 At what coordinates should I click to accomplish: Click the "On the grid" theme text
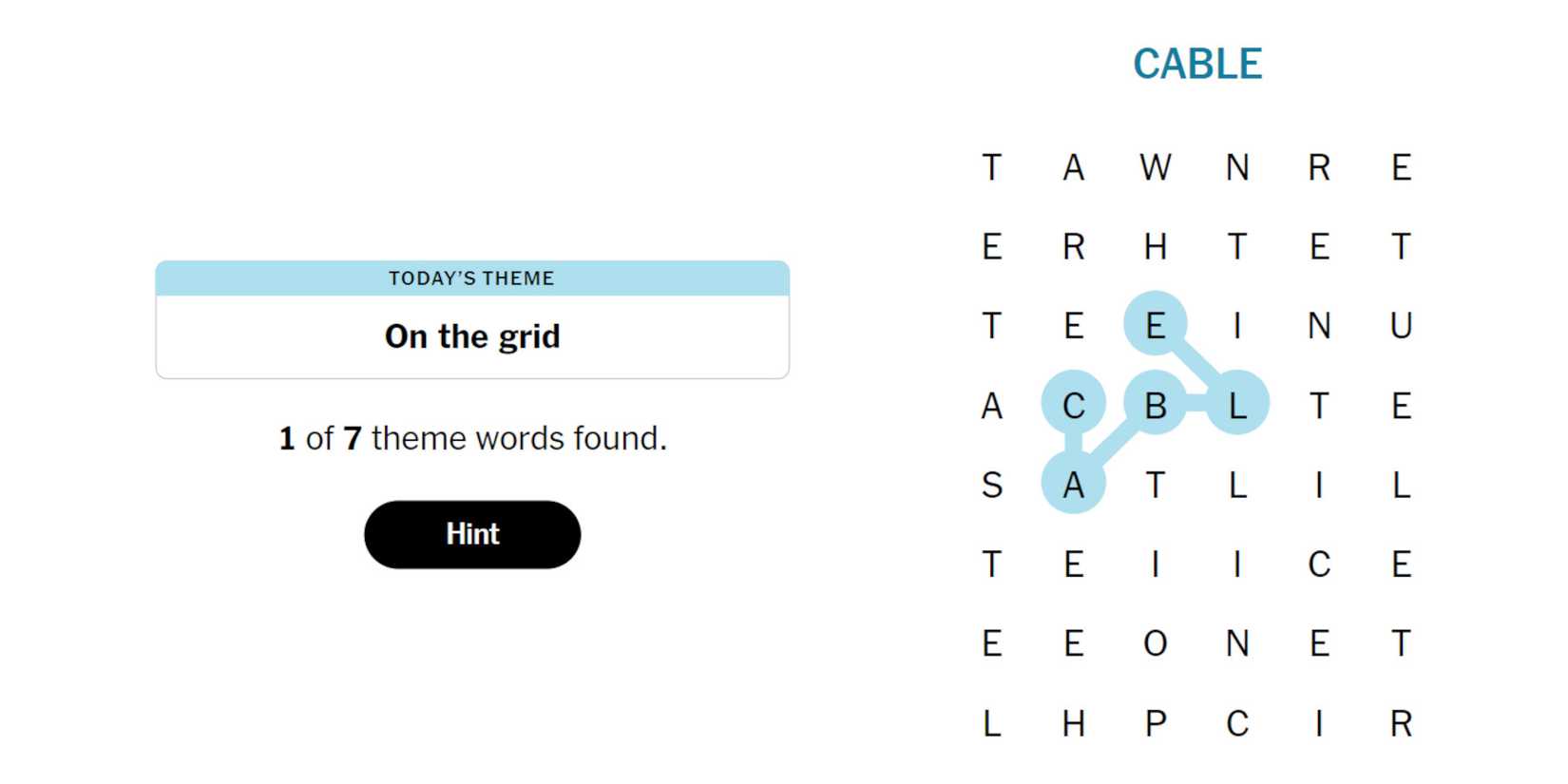point(472,336)
